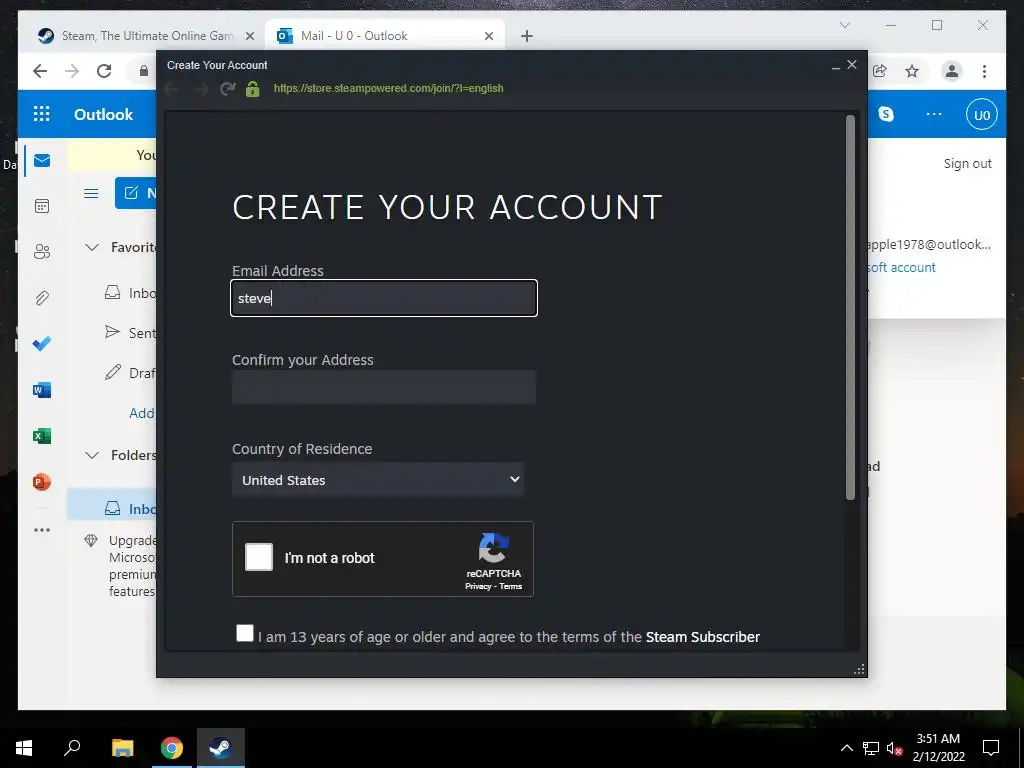Collapse Folders section in Outlook
Screen dimensions: 1024x768
tap(92, 455)
